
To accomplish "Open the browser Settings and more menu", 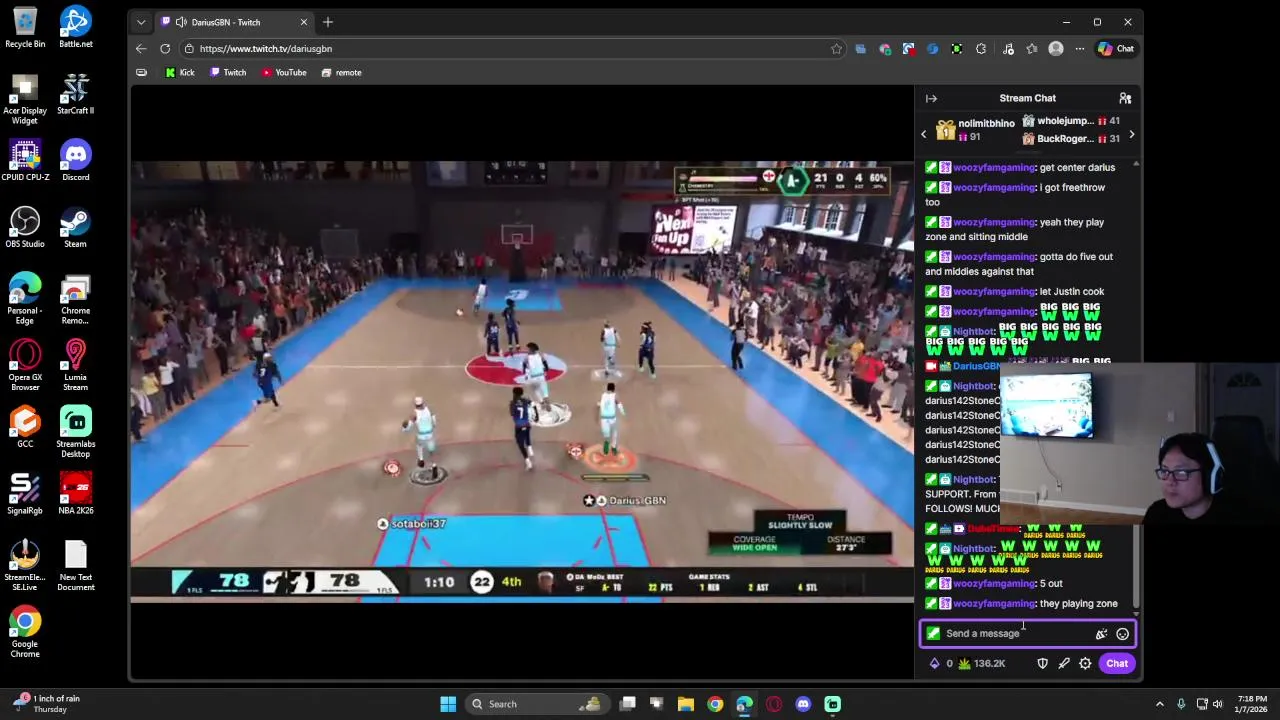I will (x=1079, y=49).
